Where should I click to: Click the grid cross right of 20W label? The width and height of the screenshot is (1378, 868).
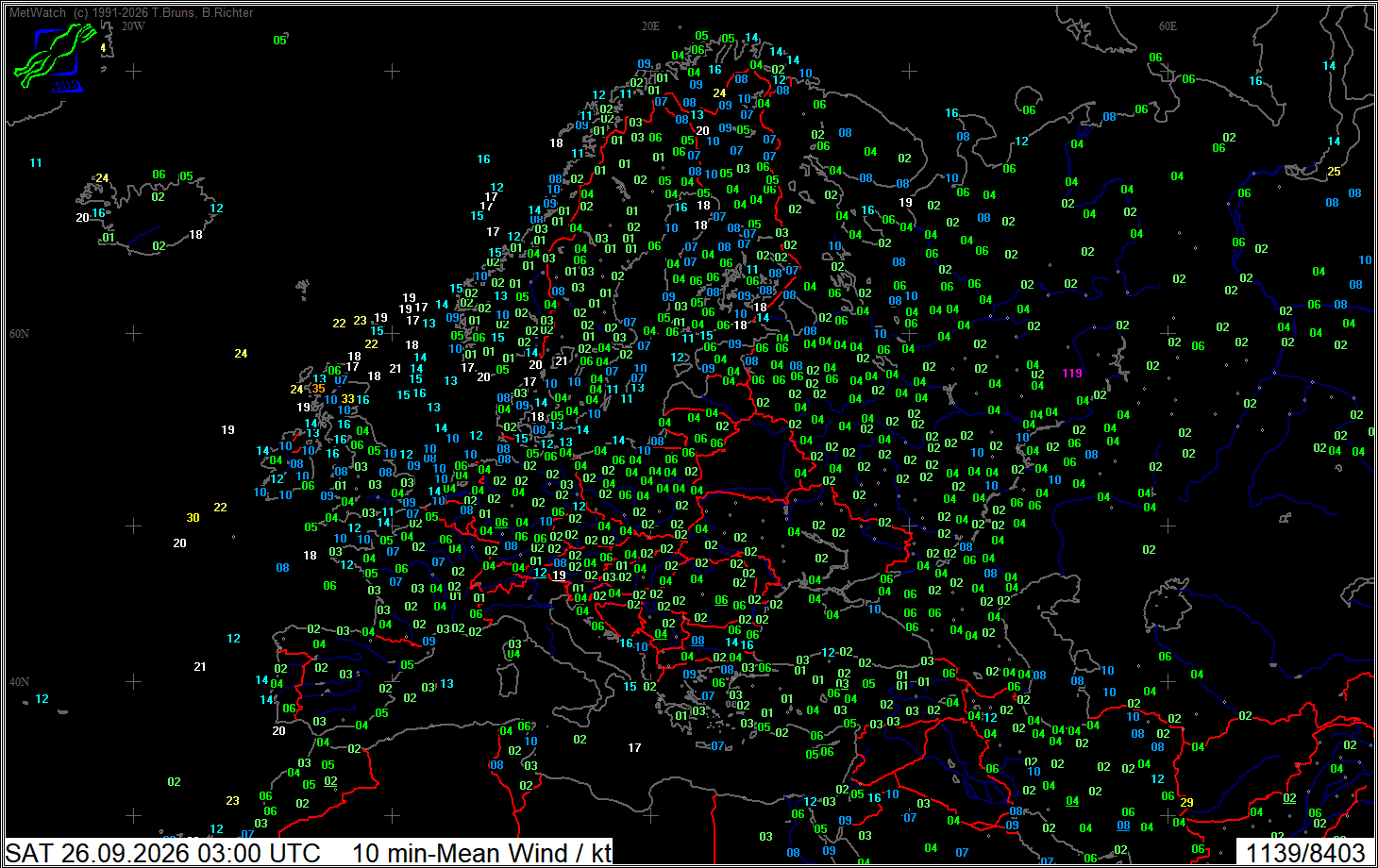coord(134,72)
